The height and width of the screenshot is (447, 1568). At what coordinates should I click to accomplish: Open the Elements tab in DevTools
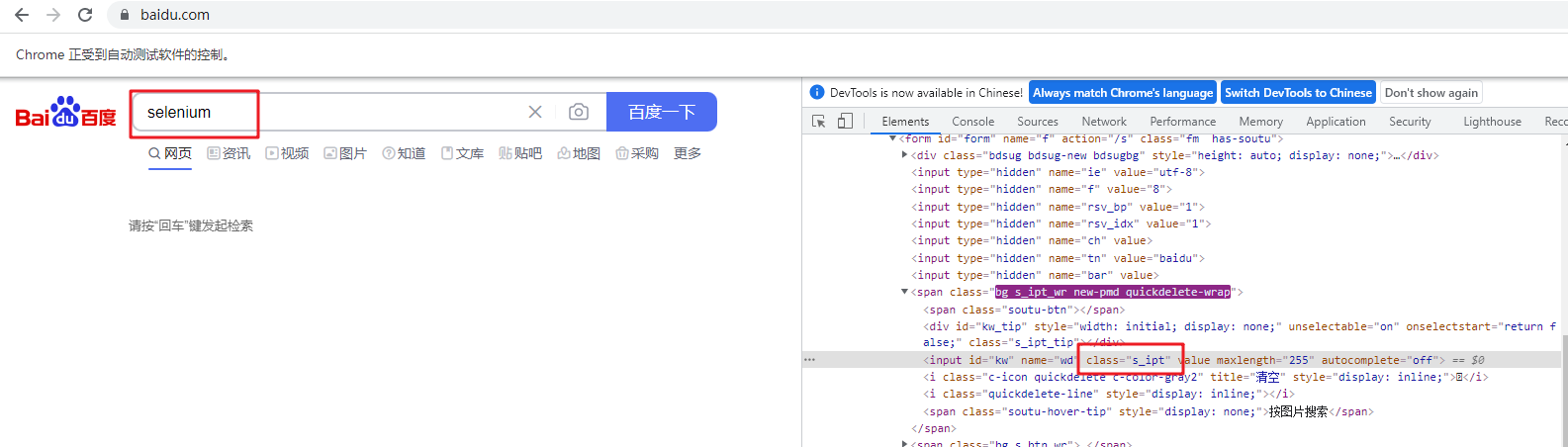(905, 122)
